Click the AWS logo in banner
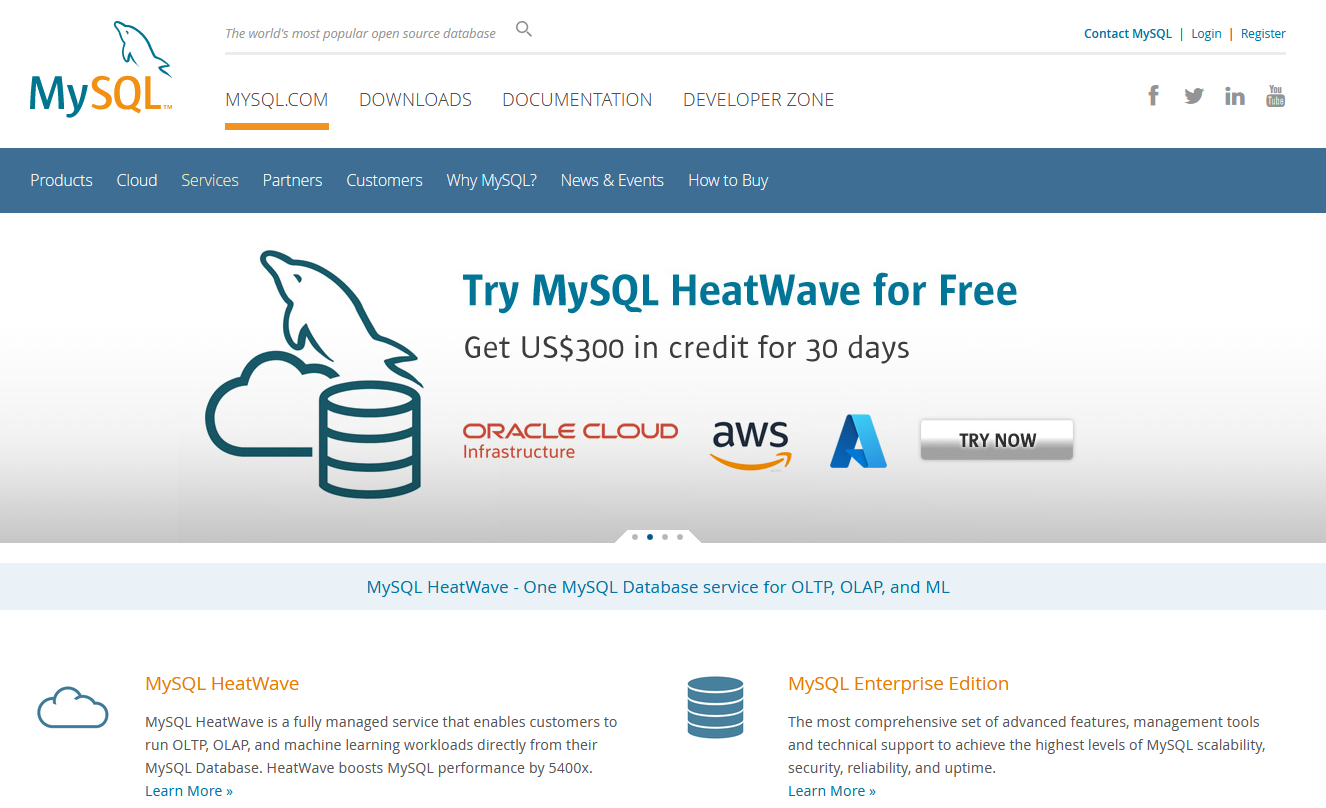Viewport: 1326px width, 808px height. click(751, 445)
